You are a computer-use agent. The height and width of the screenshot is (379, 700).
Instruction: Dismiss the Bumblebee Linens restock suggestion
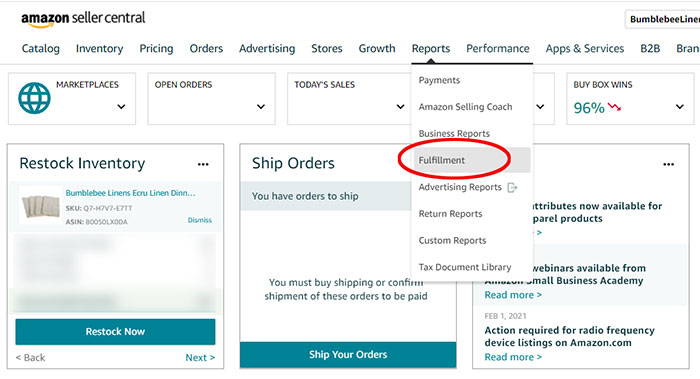click(200, 220)
